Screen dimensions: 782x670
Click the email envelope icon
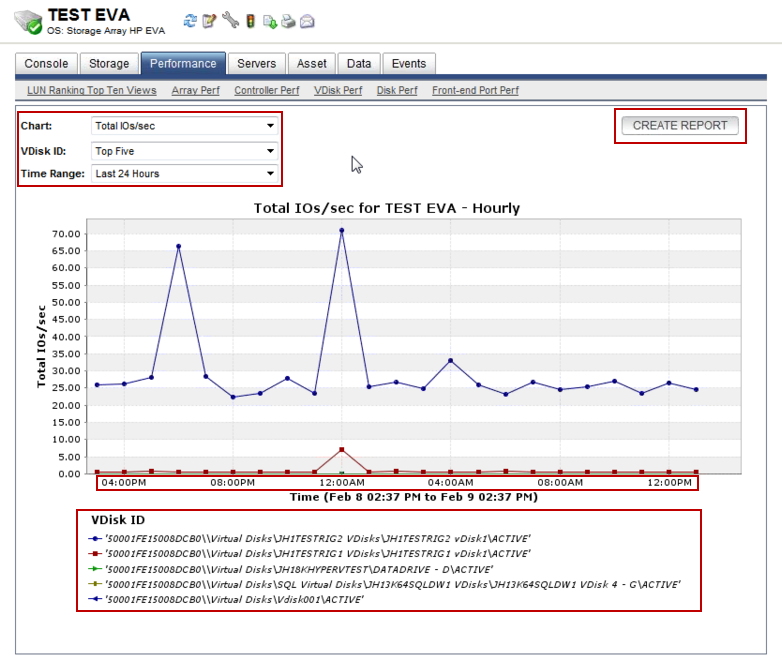(307, 21)
